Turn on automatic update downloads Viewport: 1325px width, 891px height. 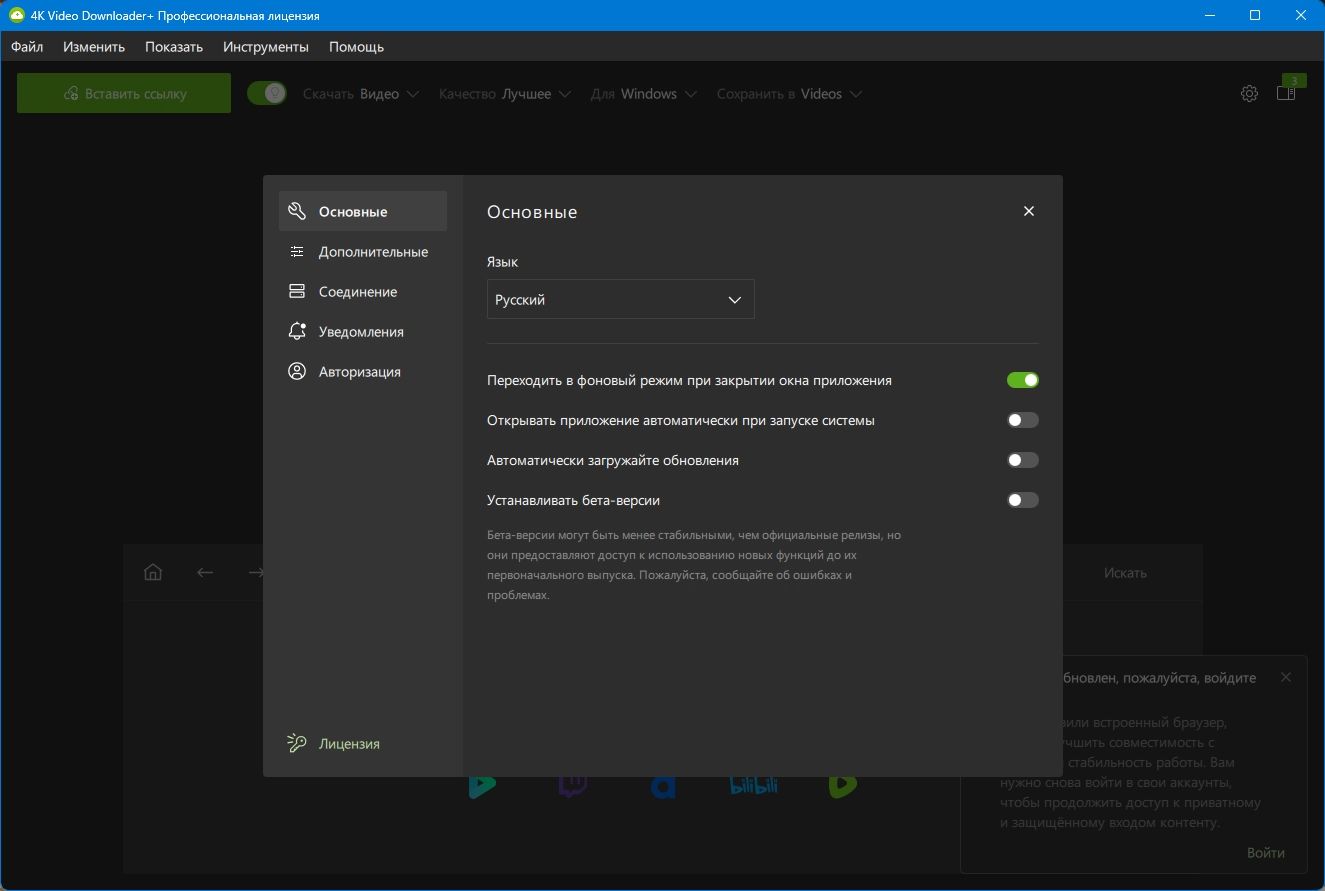(x=1022, y=460)
